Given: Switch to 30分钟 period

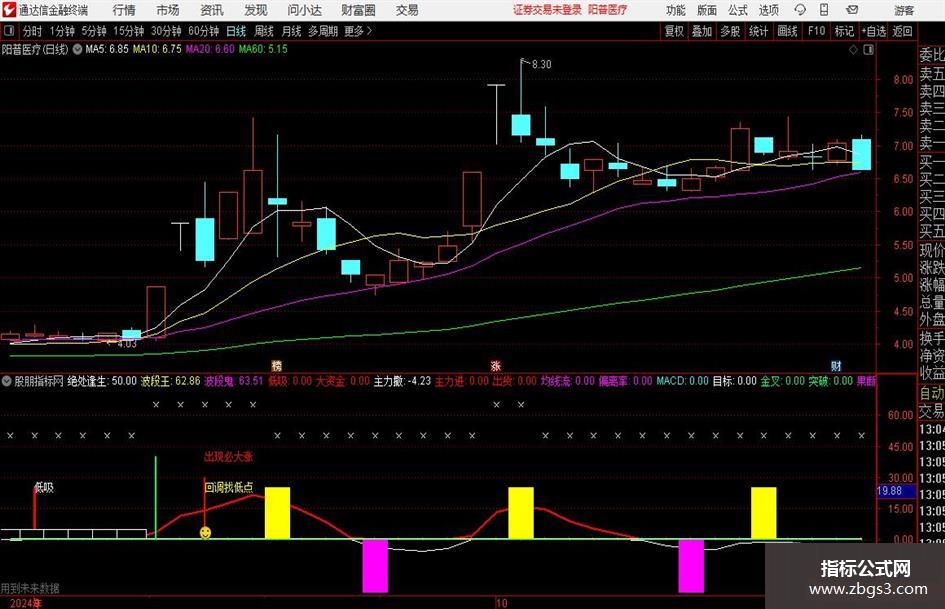Looking at the screenshot, I should point(166,31).
